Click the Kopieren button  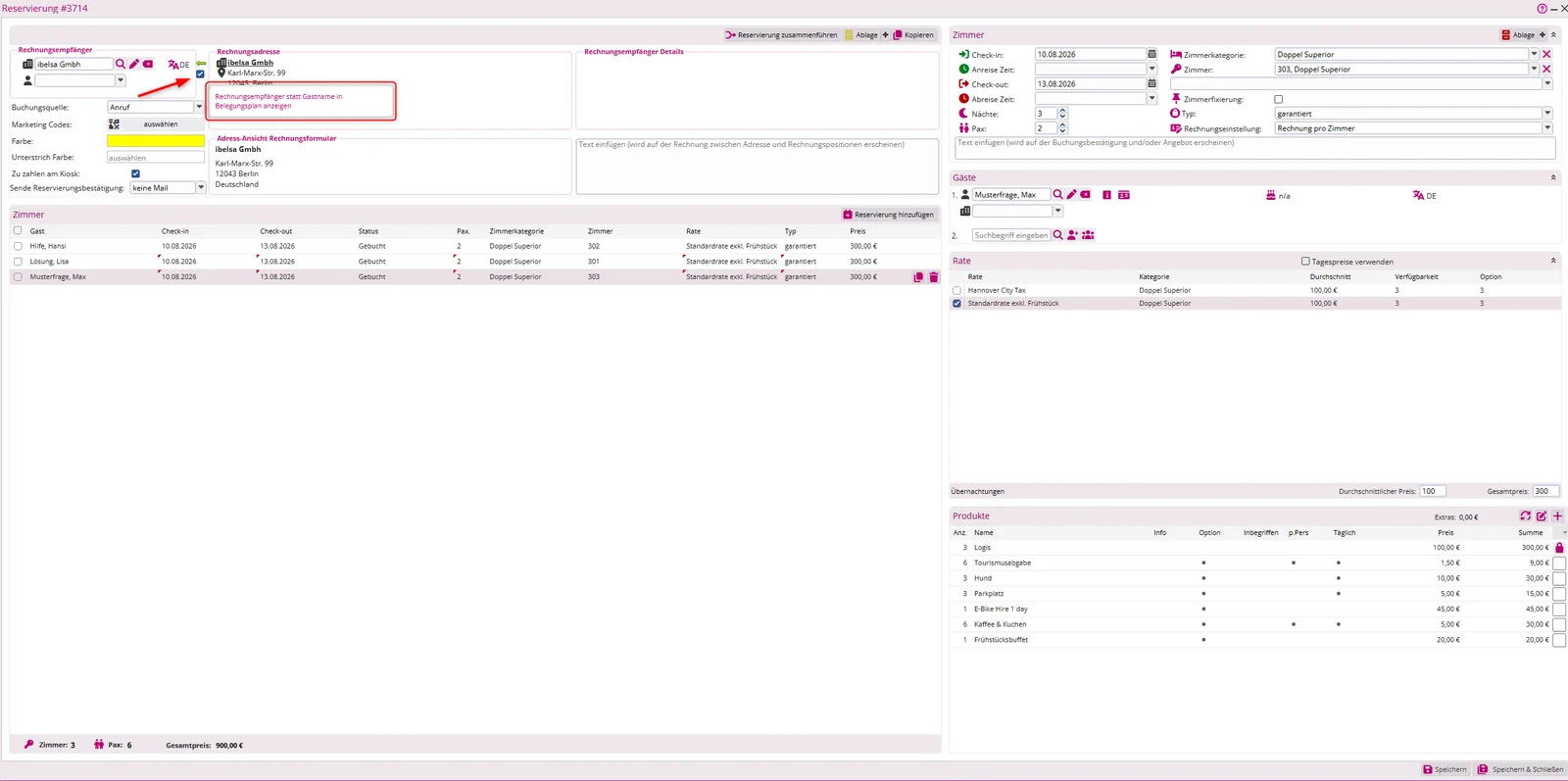click(913, 35)
